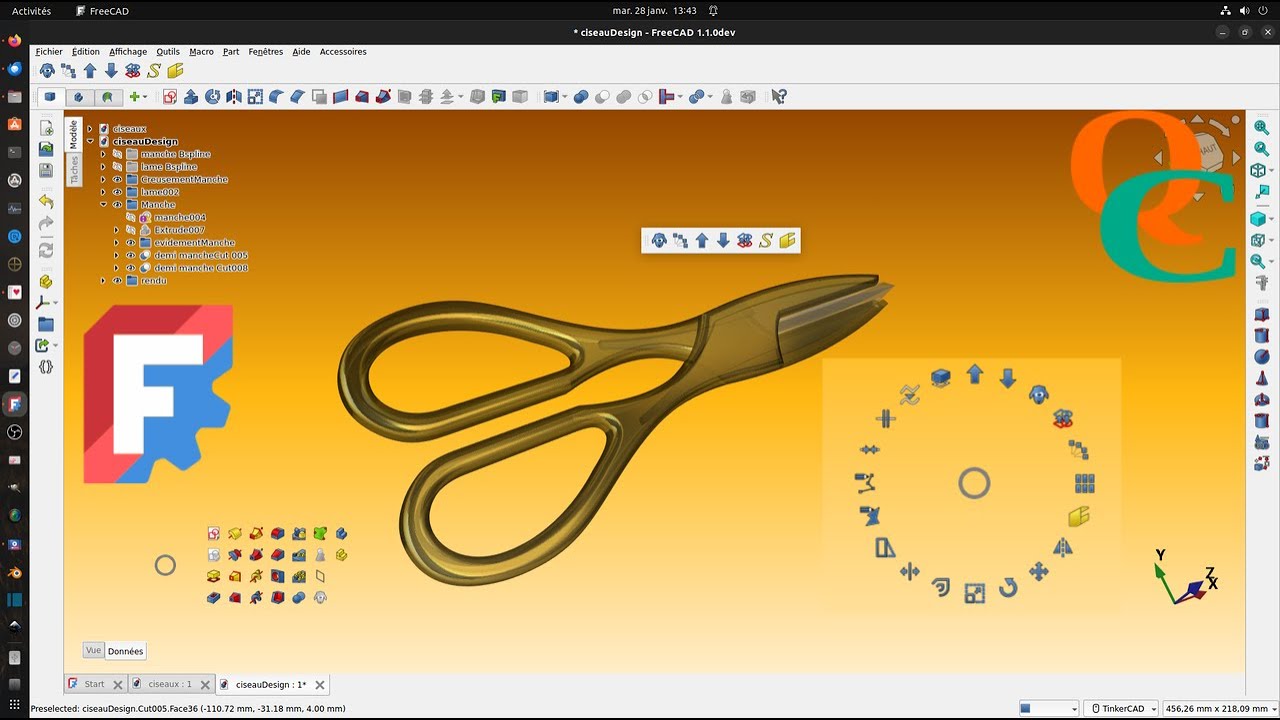
Task: Expand the manche Bspline tree item
Action: pyautogui.click(x=103, y=154)
